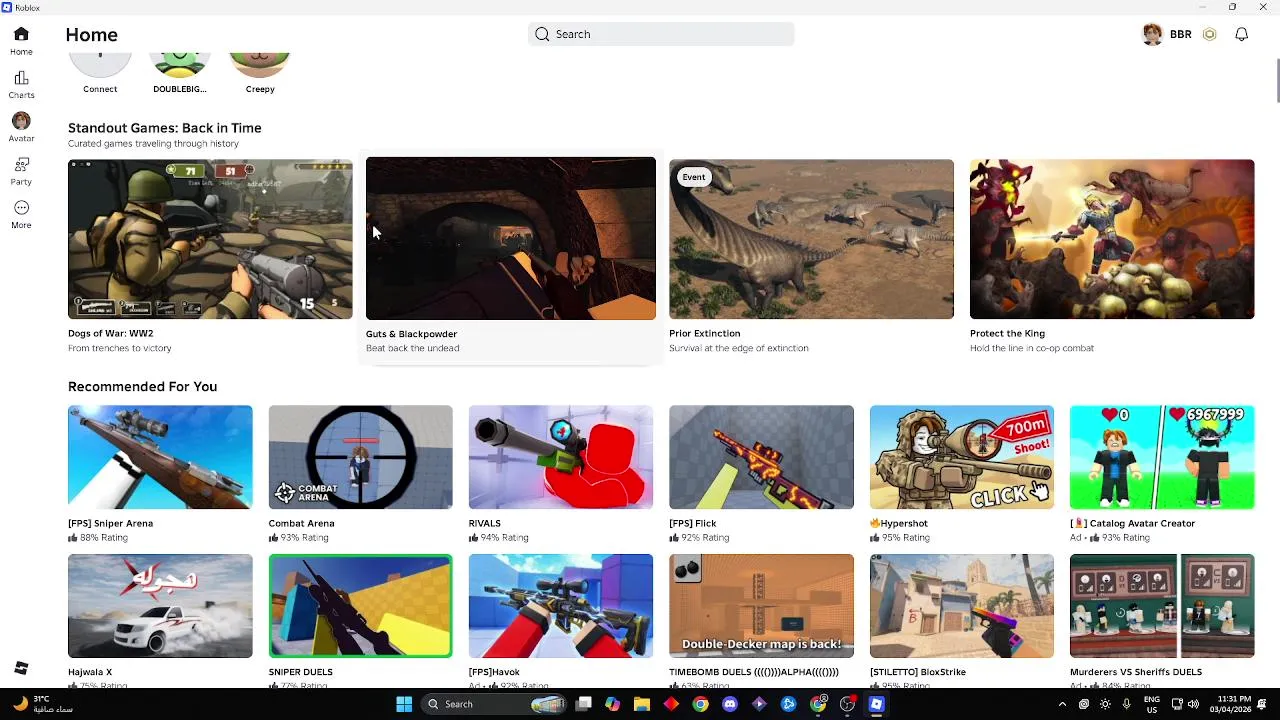Click the Prior Extinction title
1280x720 pixels.
tap(705, 333)
